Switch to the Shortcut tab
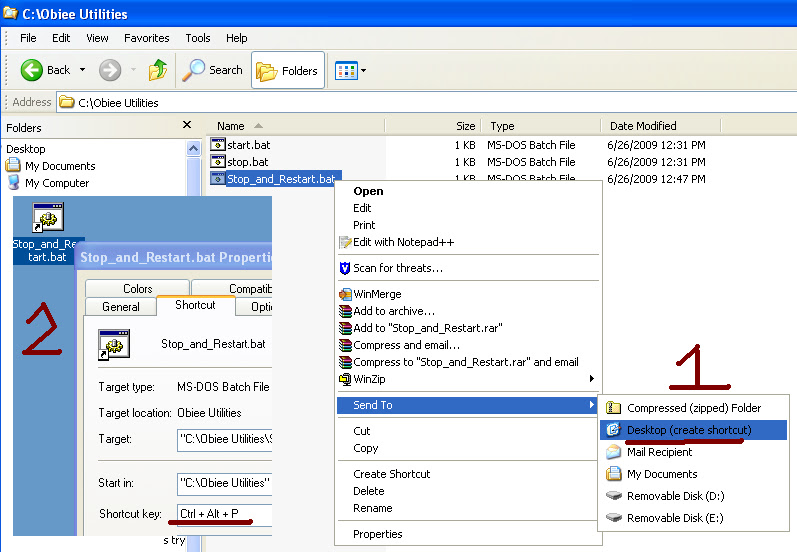 pyautogui.click(x=195, y=305)
